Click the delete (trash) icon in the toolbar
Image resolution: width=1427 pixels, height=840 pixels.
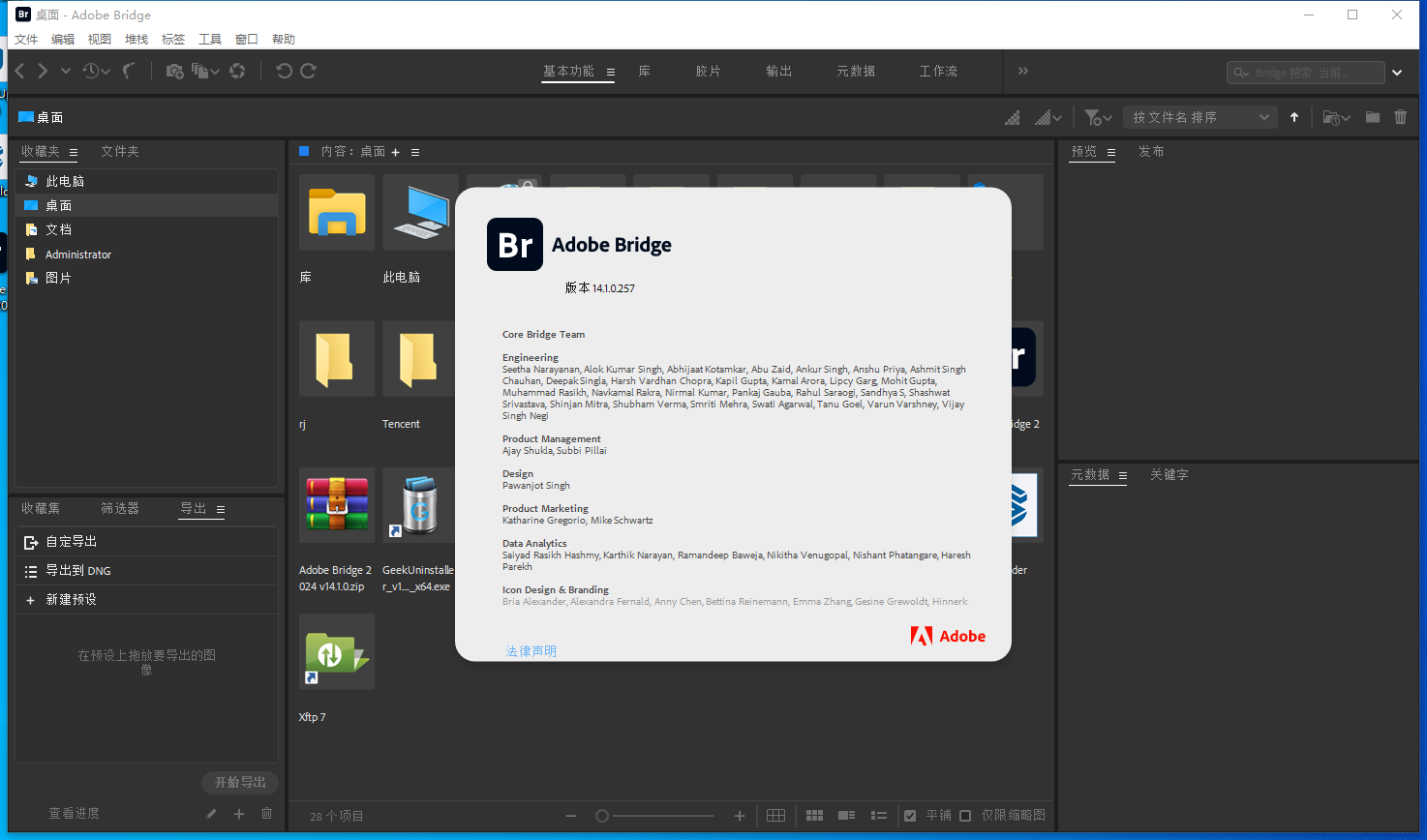(1401, 116)
